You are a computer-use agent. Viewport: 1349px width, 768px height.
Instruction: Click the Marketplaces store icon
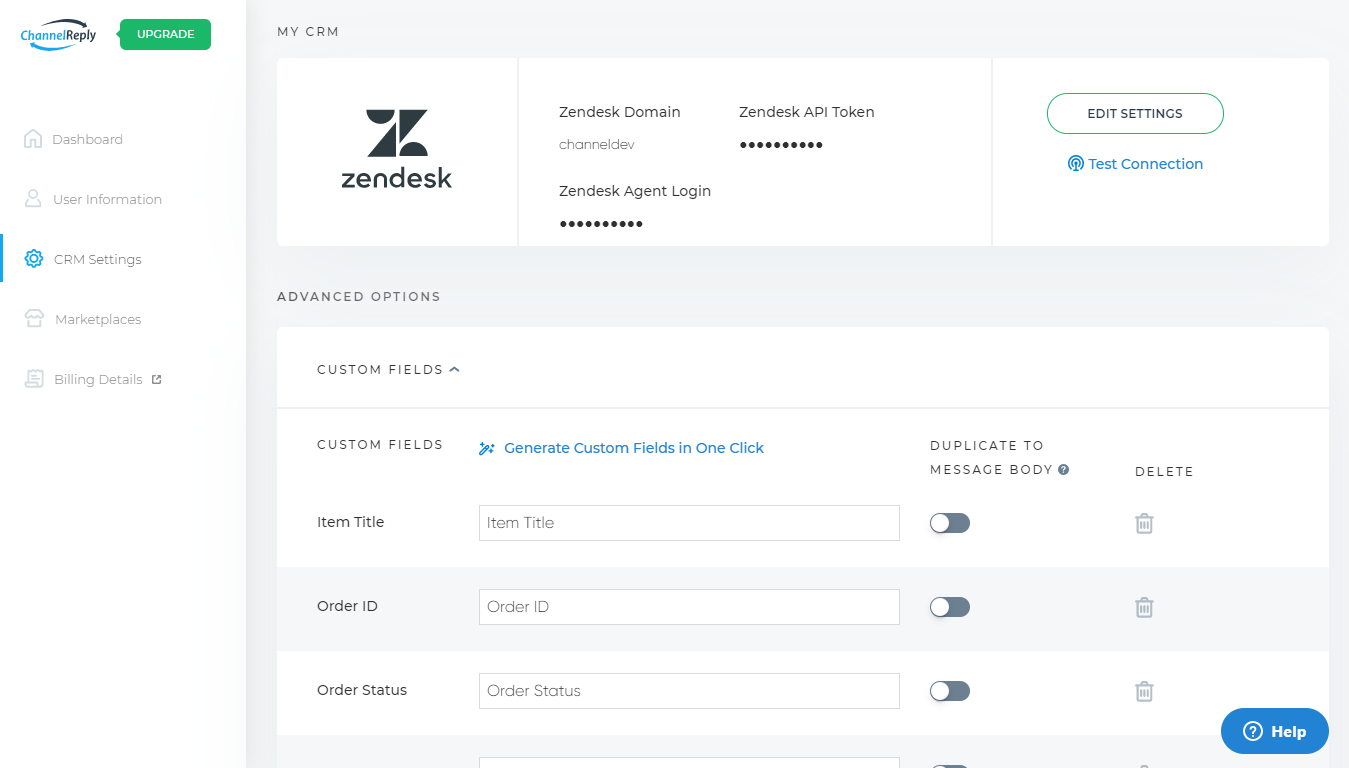click(35, 319)
